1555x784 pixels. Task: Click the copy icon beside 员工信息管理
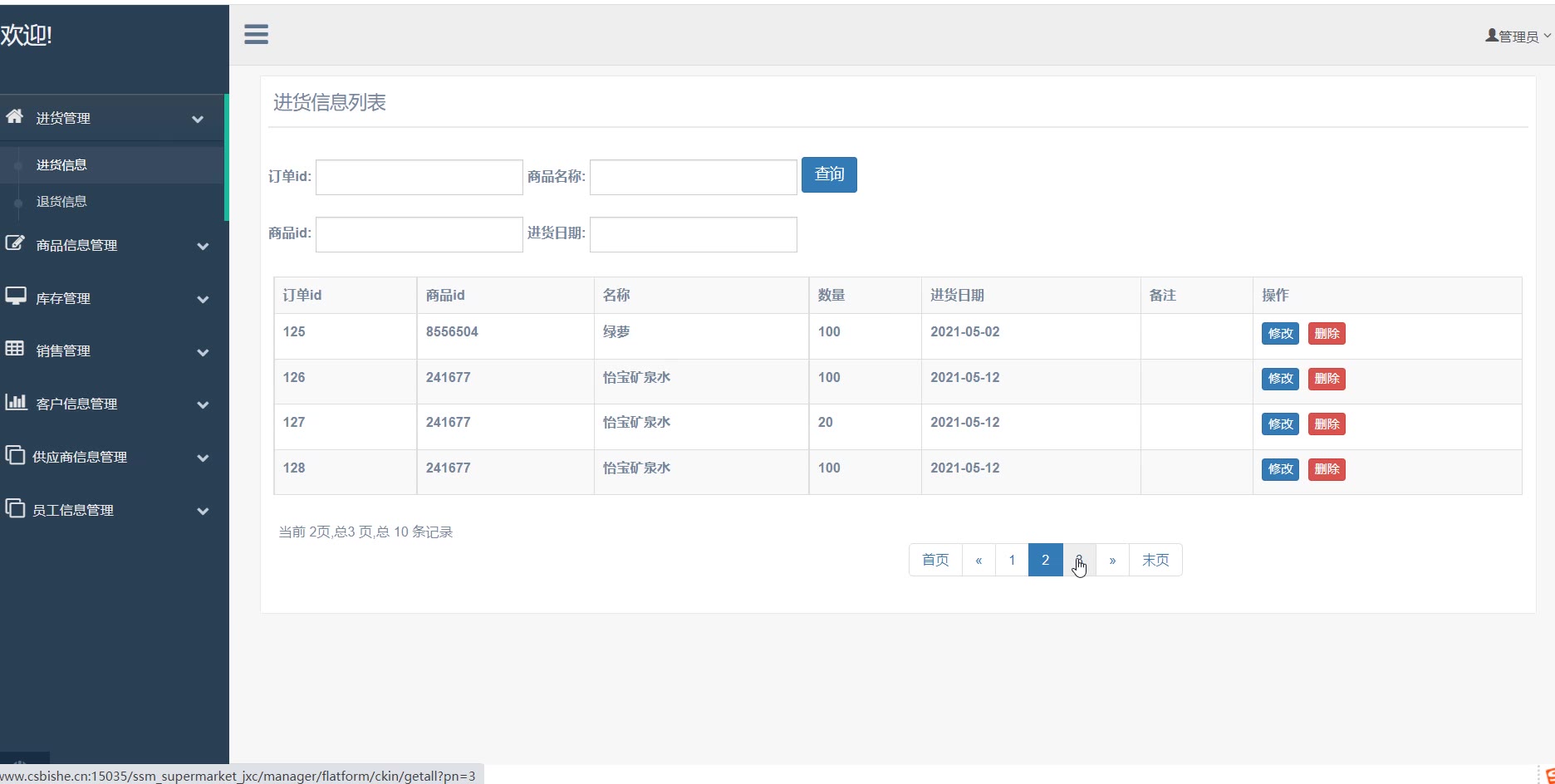point(15,508)
